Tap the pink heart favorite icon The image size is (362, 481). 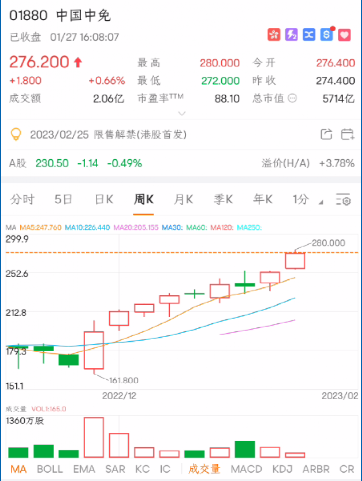point(344,34)
